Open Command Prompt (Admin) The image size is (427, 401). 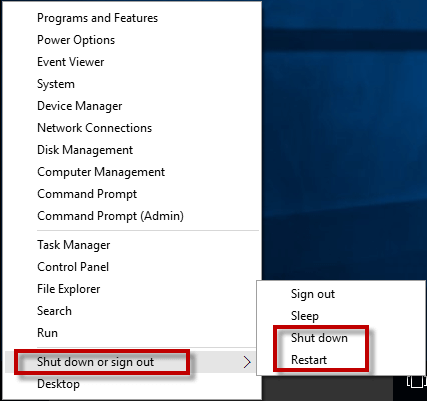[x=110, y=216]
